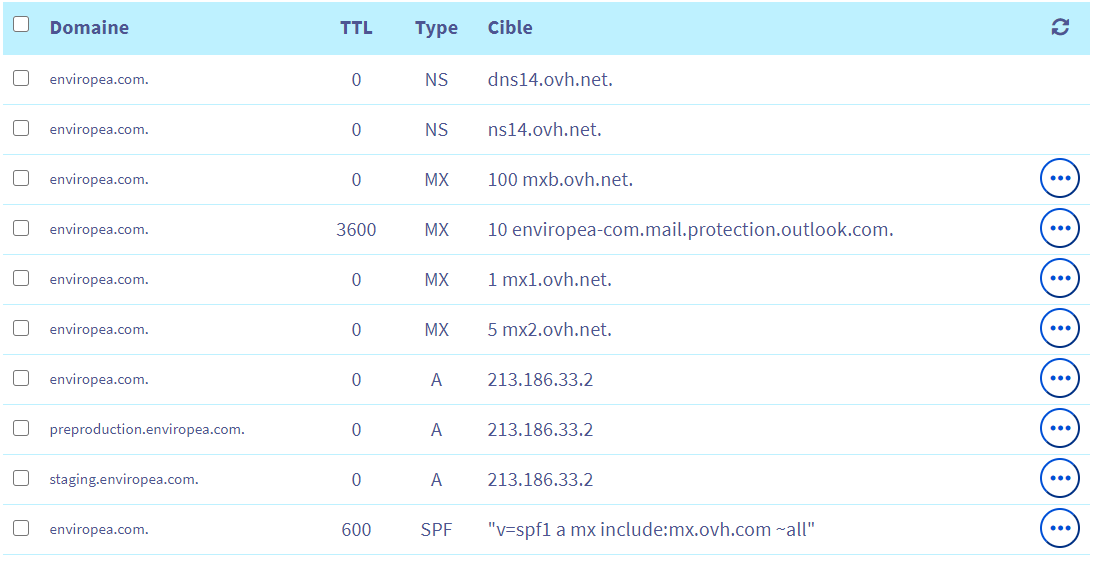
Task: Click the Cible column header
Action: tap(510, 28)
